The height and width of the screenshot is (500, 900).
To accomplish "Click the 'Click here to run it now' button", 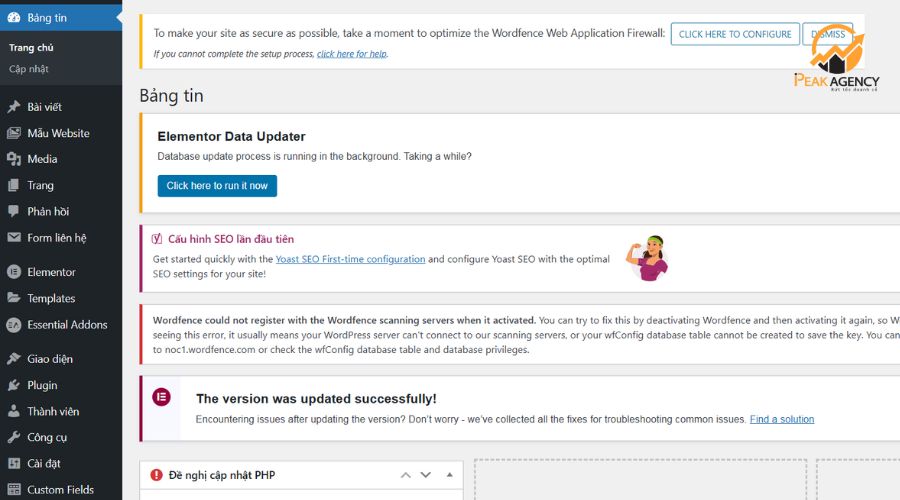I will click(x=217, y=186).
